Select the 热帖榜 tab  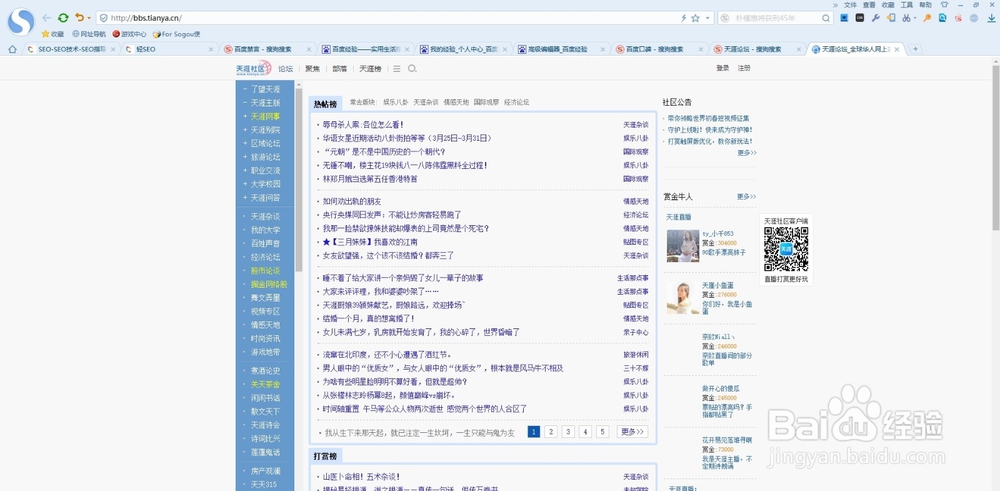[325, 104]
